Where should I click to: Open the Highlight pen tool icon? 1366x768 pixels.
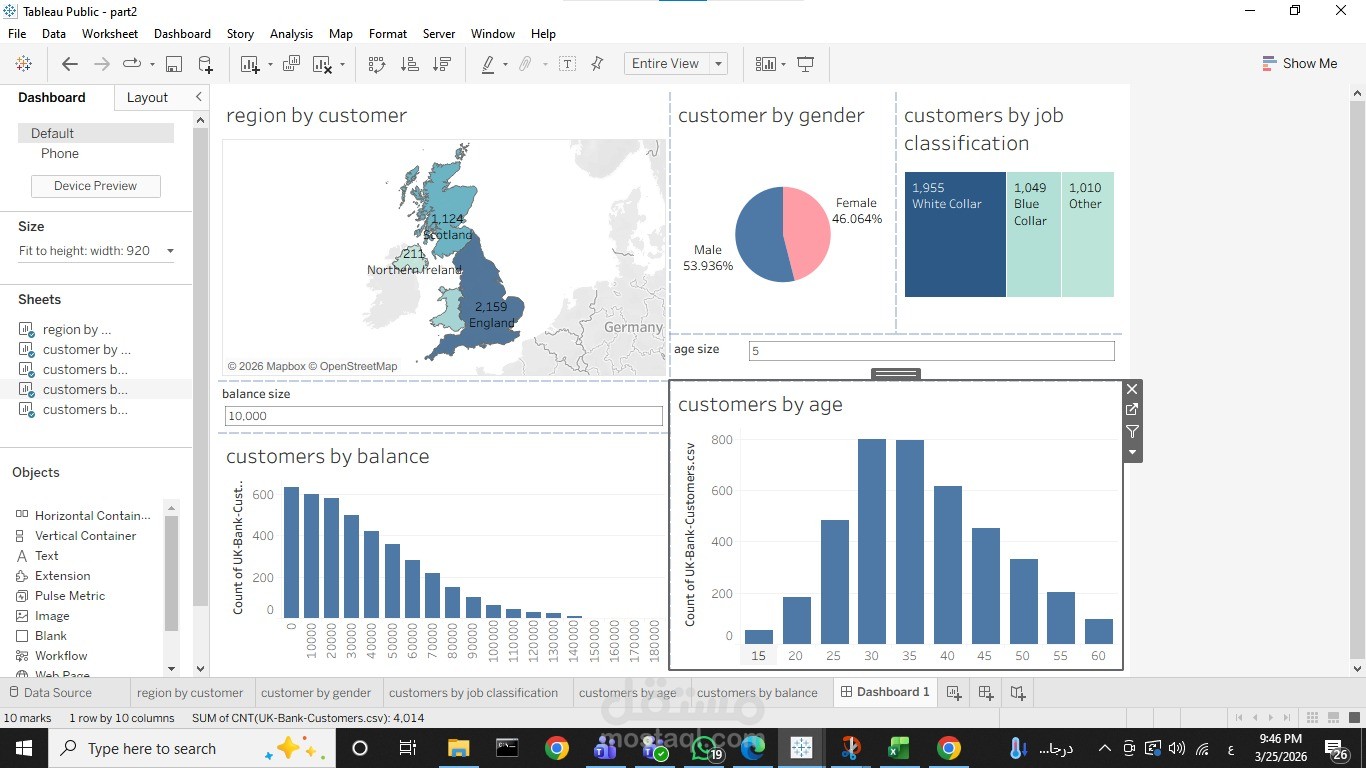click(x=488, y=63)
